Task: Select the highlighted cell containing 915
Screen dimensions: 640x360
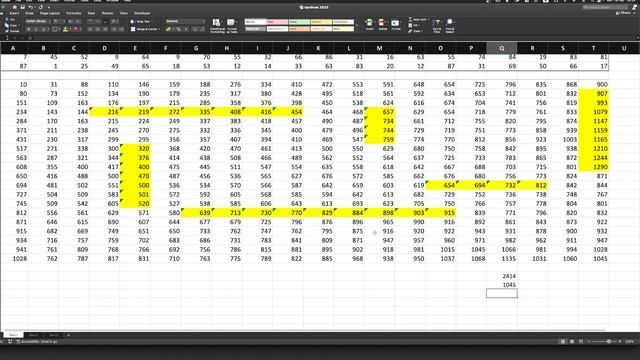Action: [x=440, y=213]
